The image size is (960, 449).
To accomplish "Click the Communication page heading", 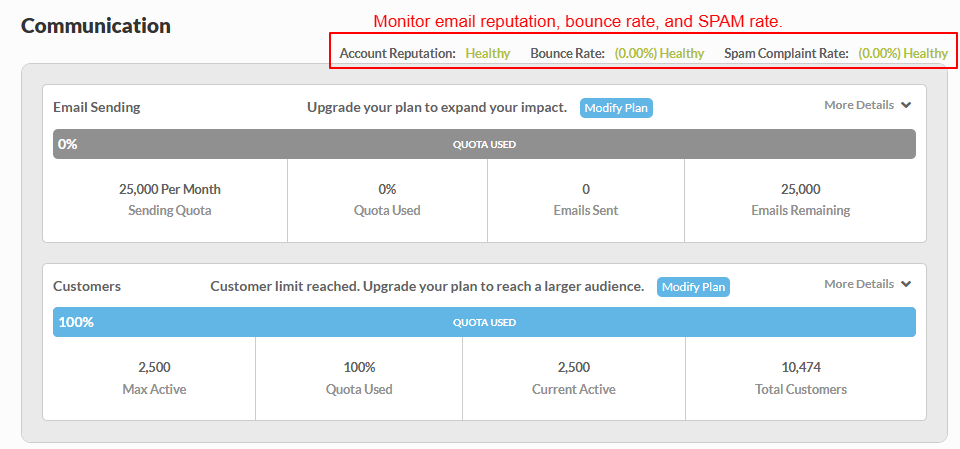I will [x=96, y=26].
